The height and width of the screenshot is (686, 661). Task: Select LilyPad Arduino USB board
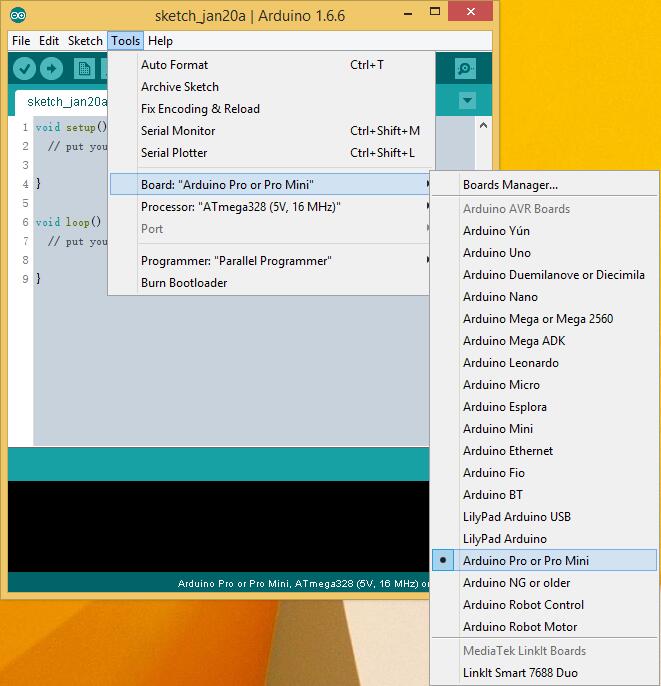544,517
